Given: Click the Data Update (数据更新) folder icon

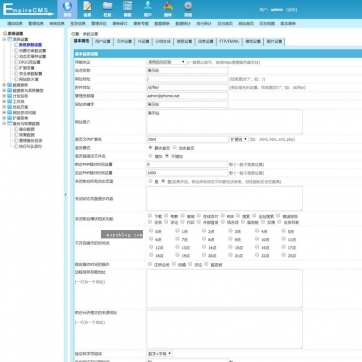Looking at the screenshot, I should [9, 85].
